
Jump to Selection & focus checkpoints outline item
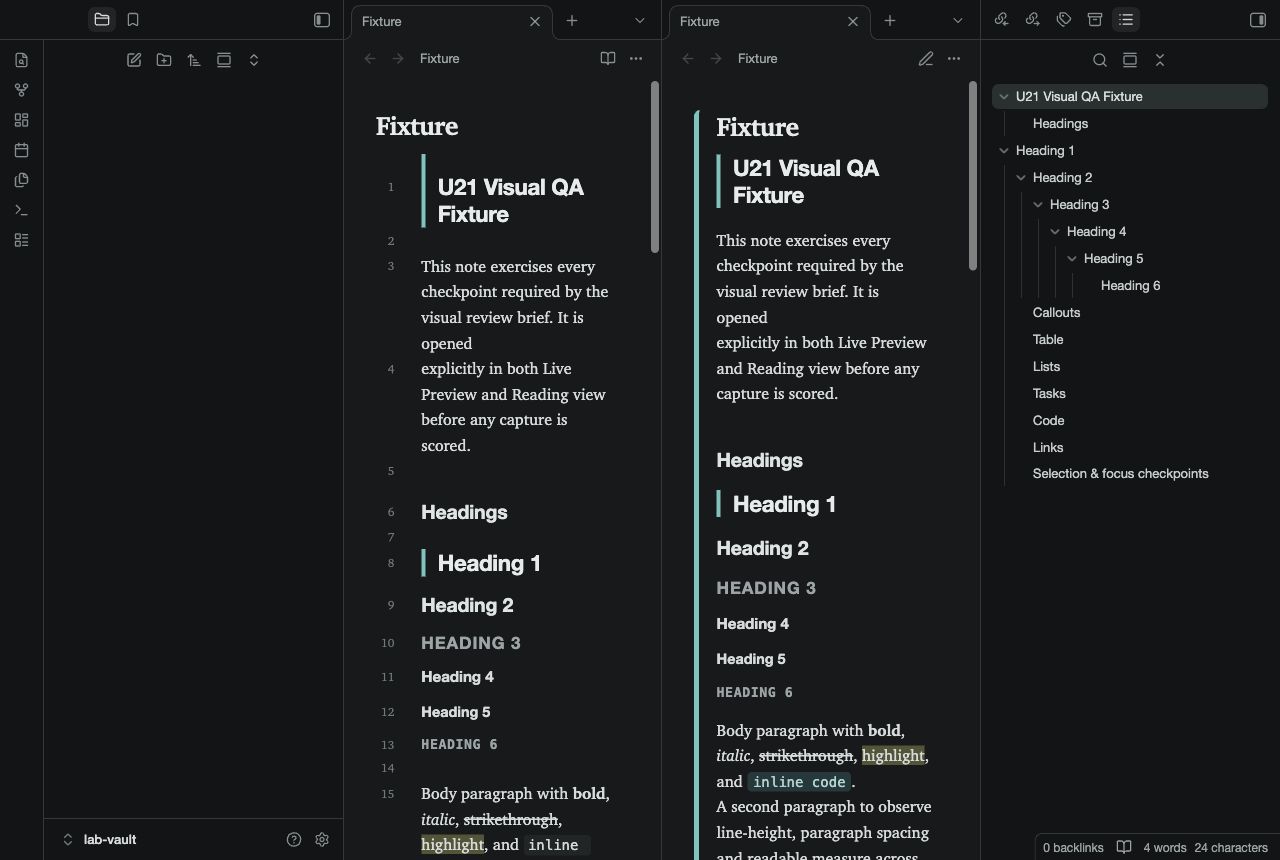[1120, 474]
